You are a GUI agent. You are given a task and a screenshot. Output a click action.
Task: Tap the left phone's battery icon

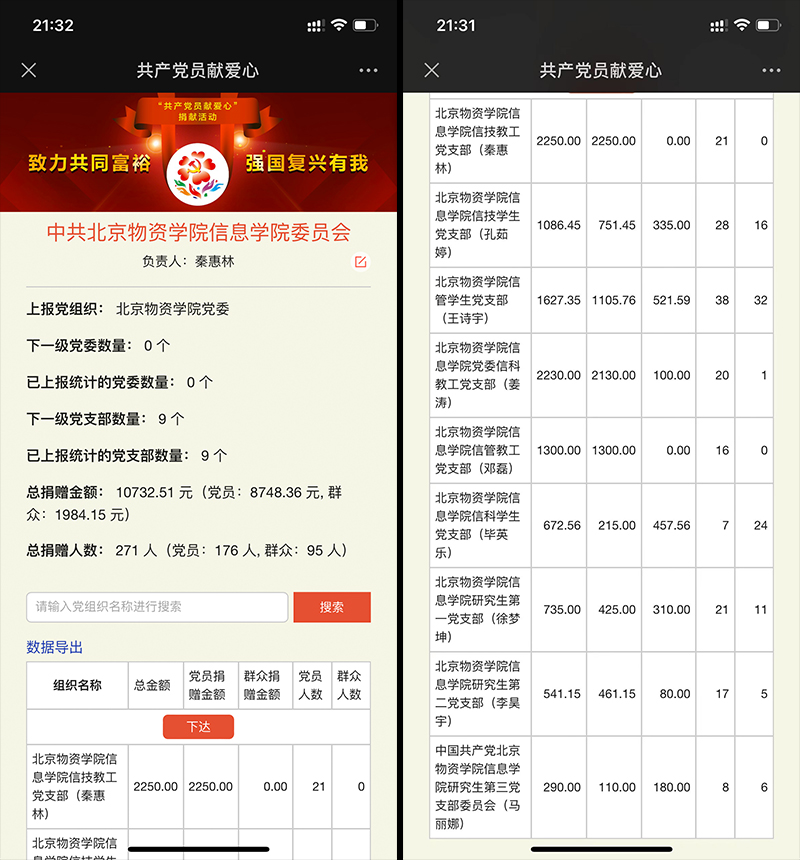pyautogui.click(x=366, y=25)
